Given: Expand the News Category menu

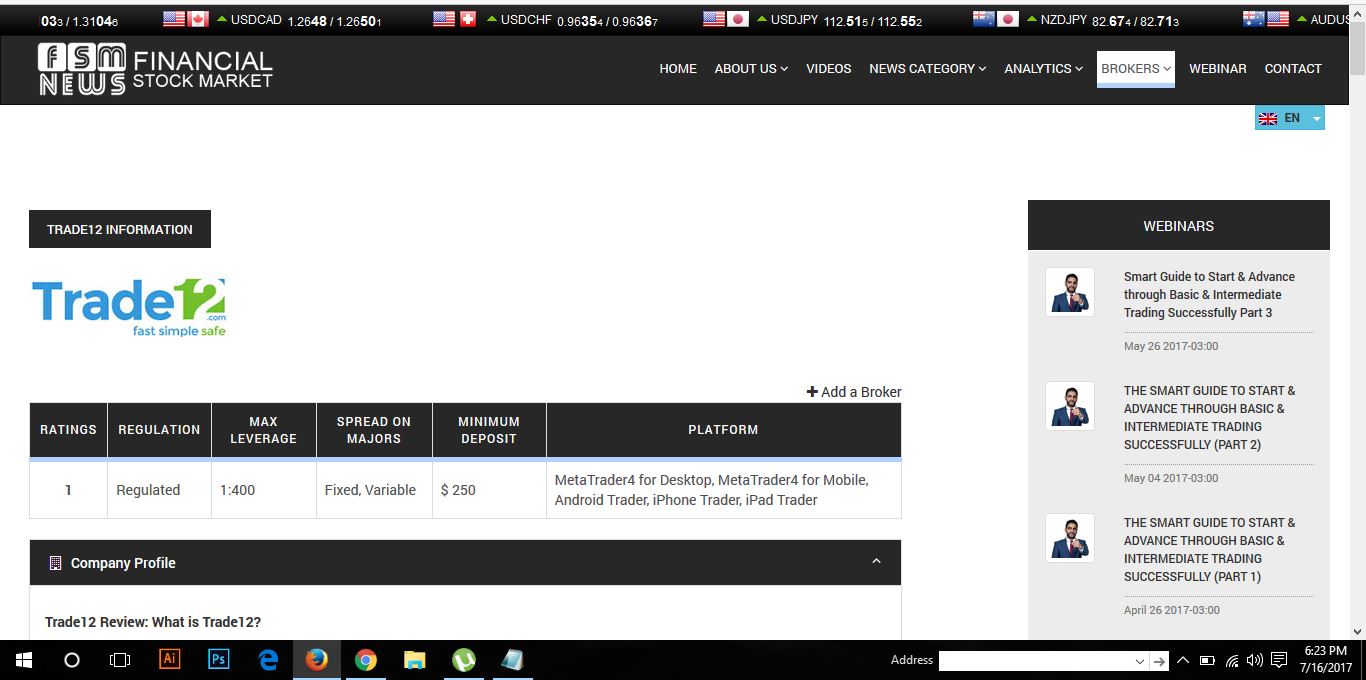Looking at the screenshot, I should pyautogui.click(x=928, y=69).
